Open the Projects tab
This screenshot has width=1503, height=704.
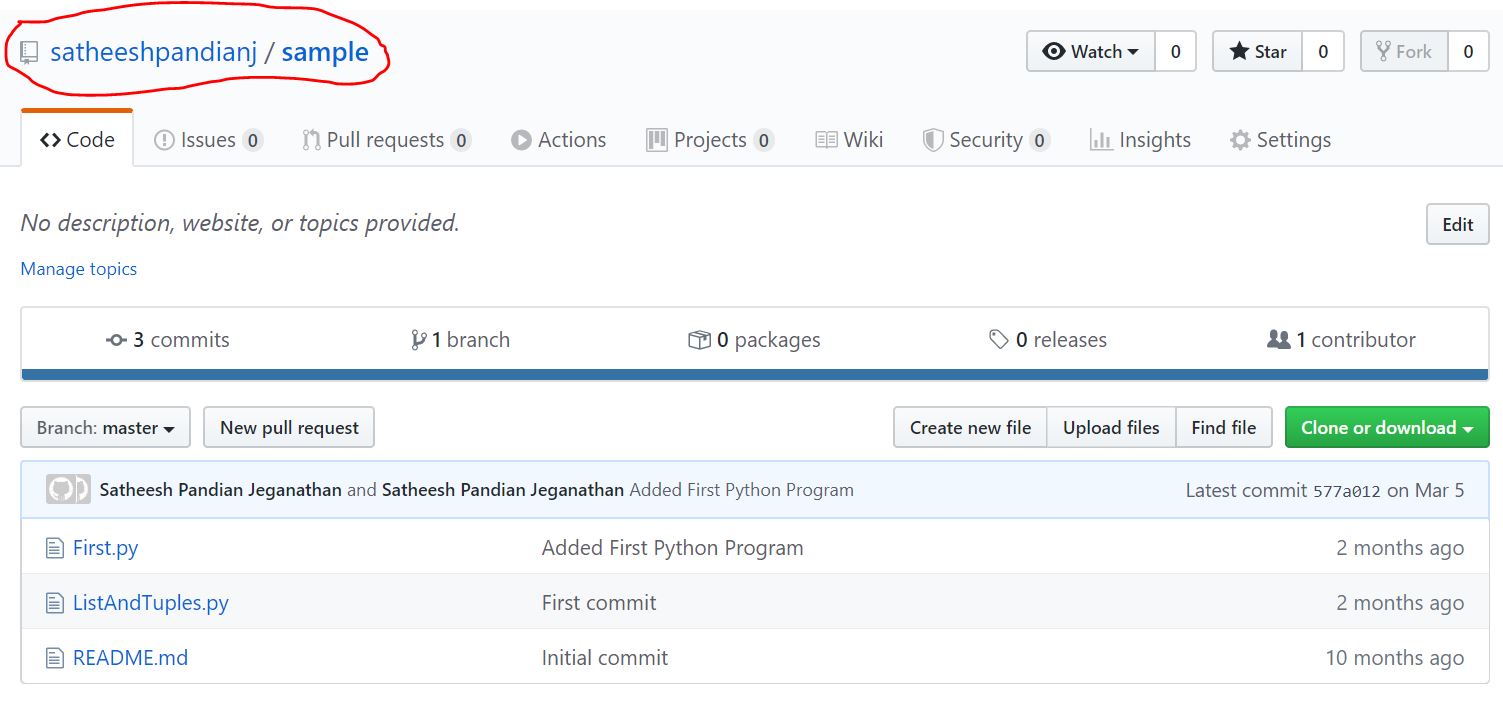(710, 140)
